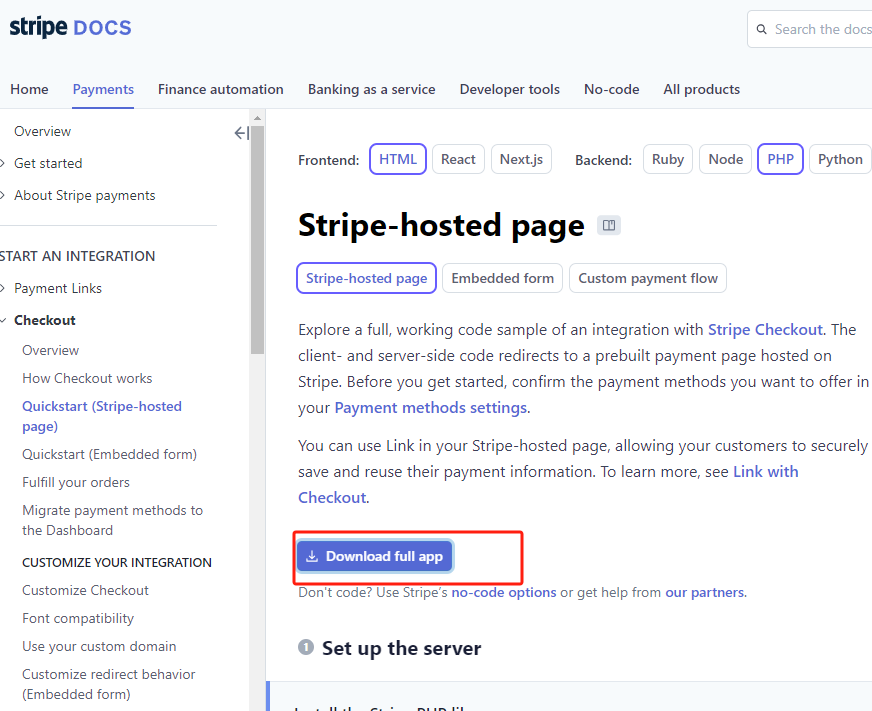872x711 pixels.
Task: Open the No-code tab
Action: 611,90
